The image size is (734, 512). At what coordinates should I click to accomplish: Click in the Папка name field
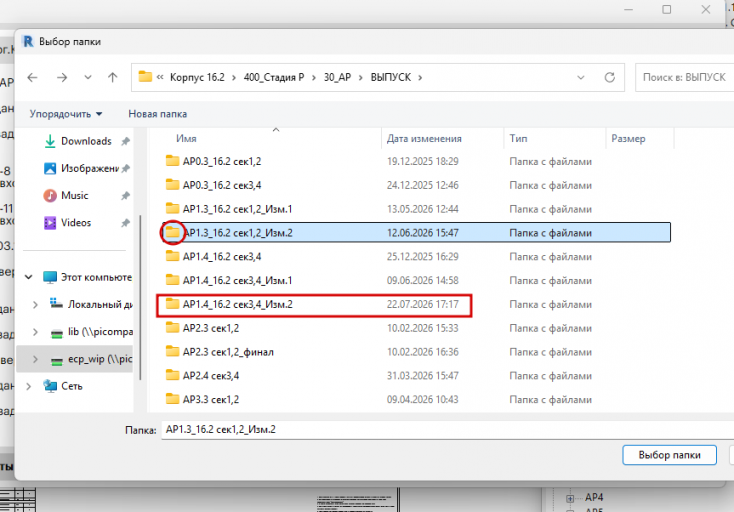(x=448, y=430)
